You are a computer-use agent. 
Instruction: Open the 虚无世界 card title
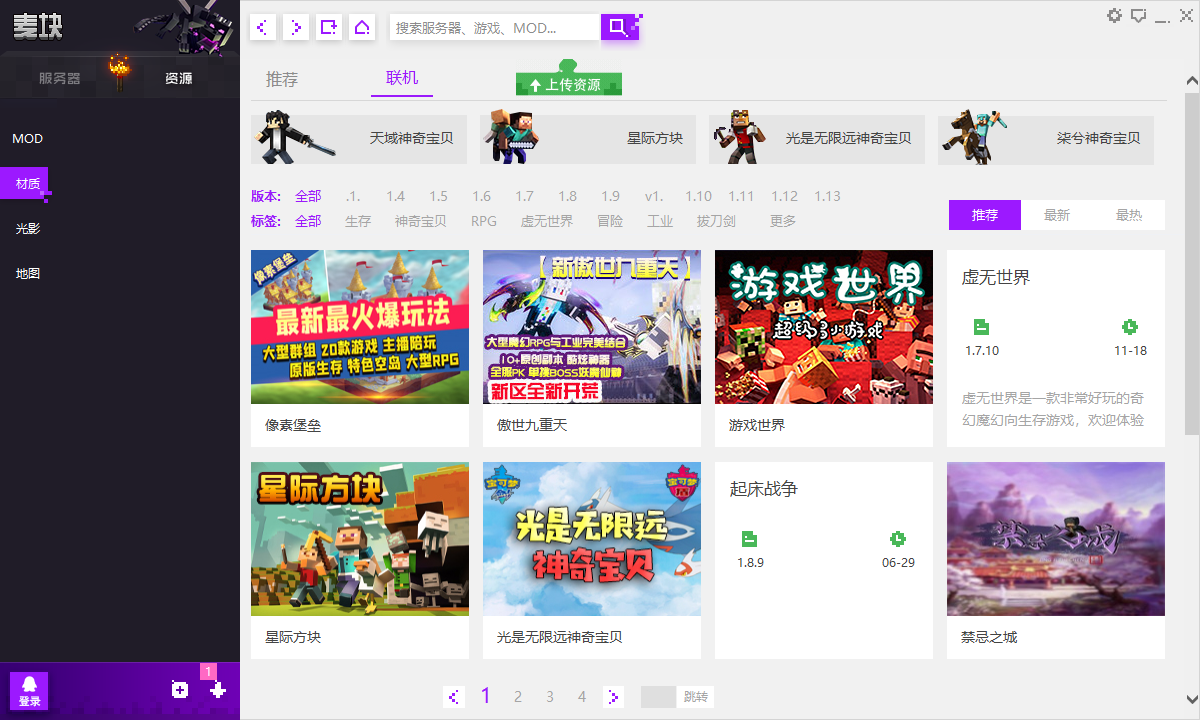(996, 278)
